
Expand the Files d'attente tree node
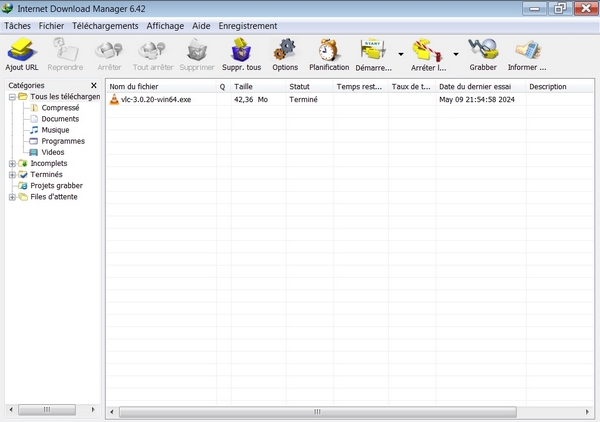[x=12, y=197]
